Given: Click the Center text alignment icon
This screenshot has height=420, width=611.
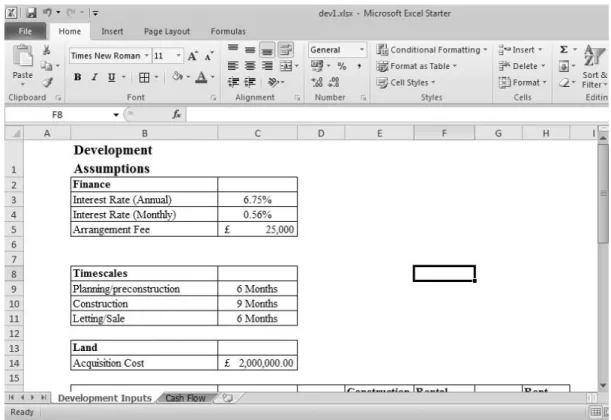Looking at the screenshot, I should (250, 66).
